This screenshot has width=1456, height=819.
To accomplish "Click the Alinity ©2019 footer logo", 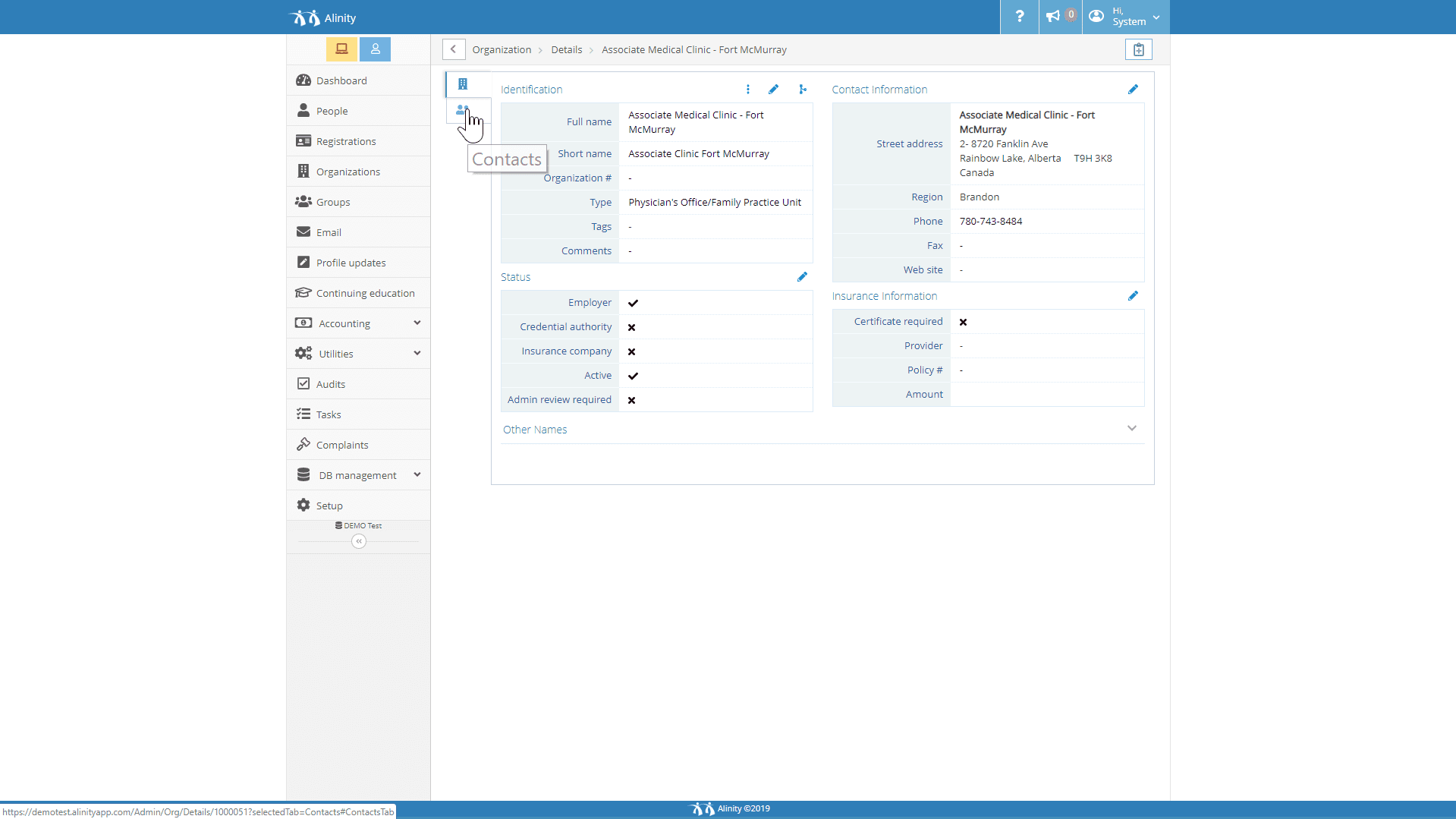I will tap(730, 809).
